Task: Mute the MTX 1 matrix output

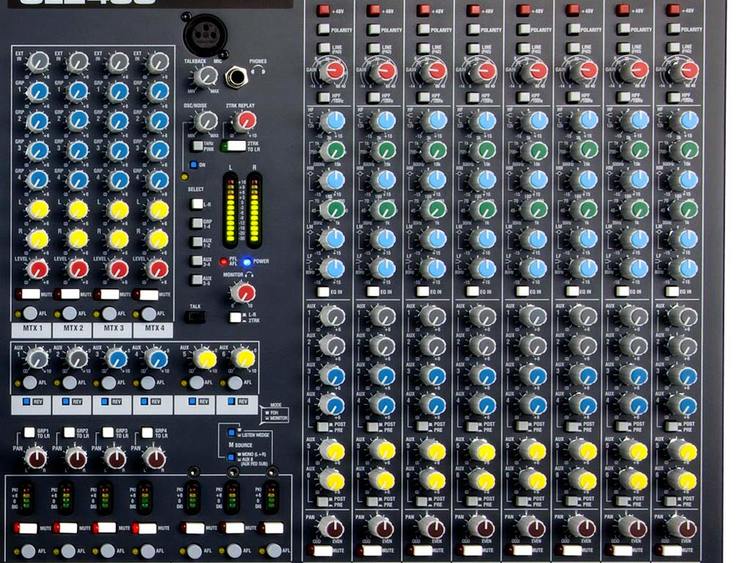Action: tap(29, 294)
